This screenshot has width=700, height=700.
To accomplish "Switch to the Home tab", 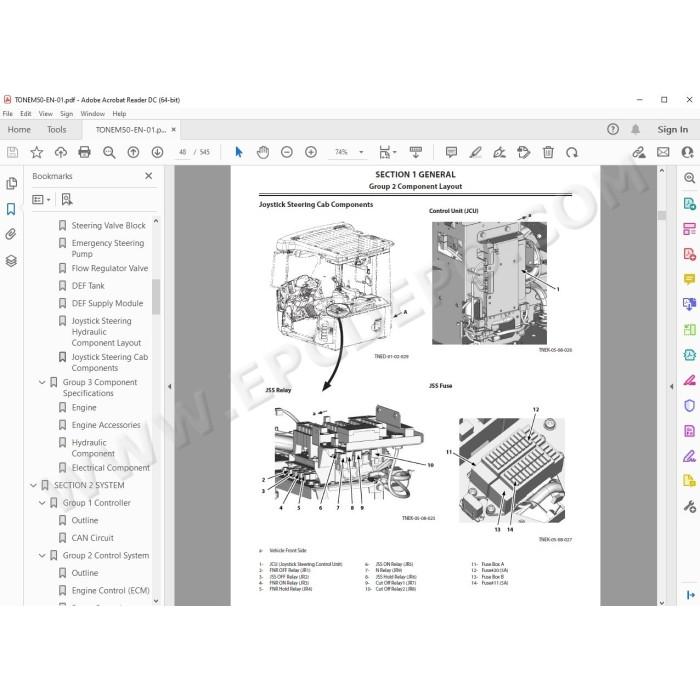I will (x=19, y=130).
